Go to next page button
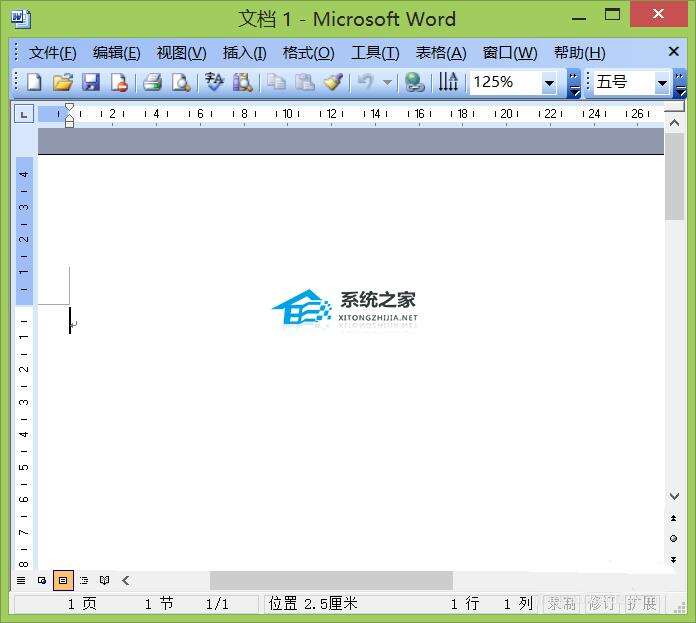 (x=674, y=560)
